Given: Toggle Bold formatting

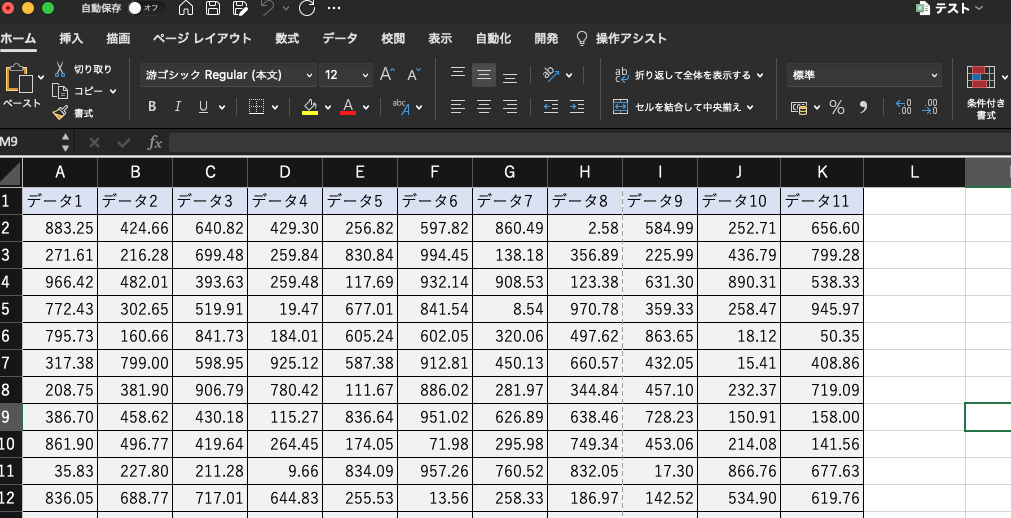Looking at the screenshot, I should [x=152, y=107].
